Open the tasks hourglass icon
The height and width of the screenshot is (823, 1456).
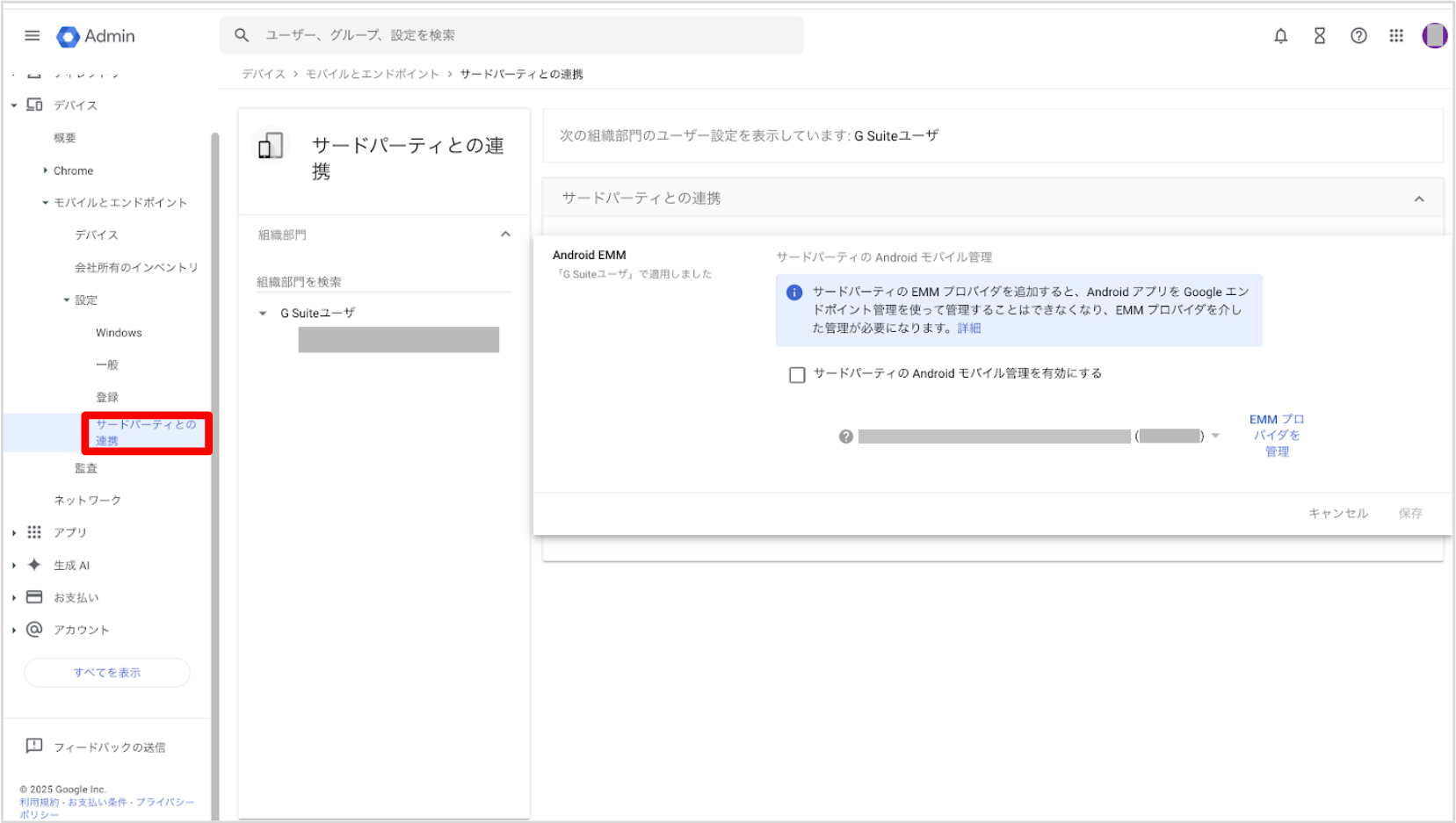1319,36
